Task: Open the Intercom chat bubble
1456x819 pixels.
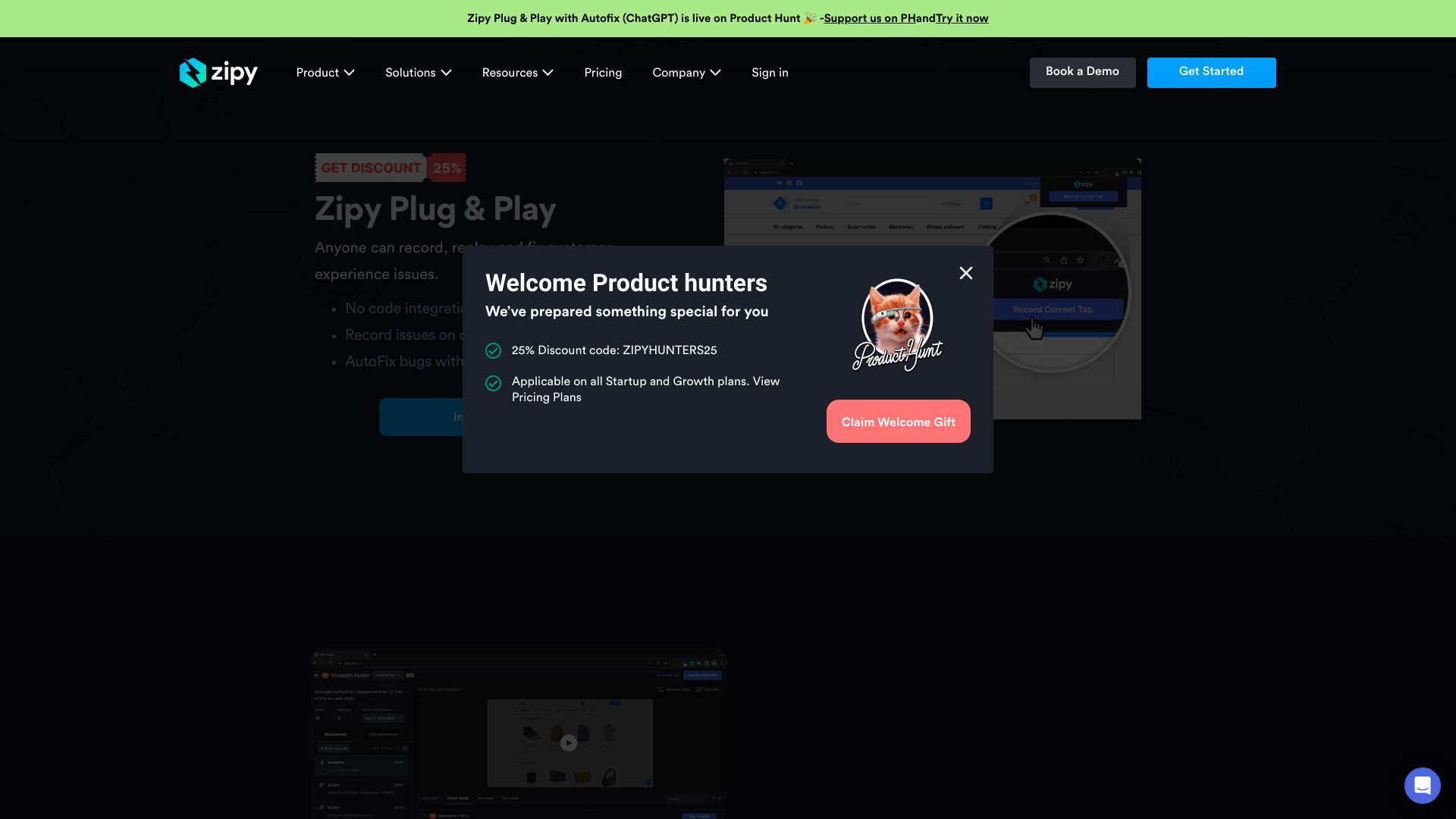Action: [x=1422, y=785]
